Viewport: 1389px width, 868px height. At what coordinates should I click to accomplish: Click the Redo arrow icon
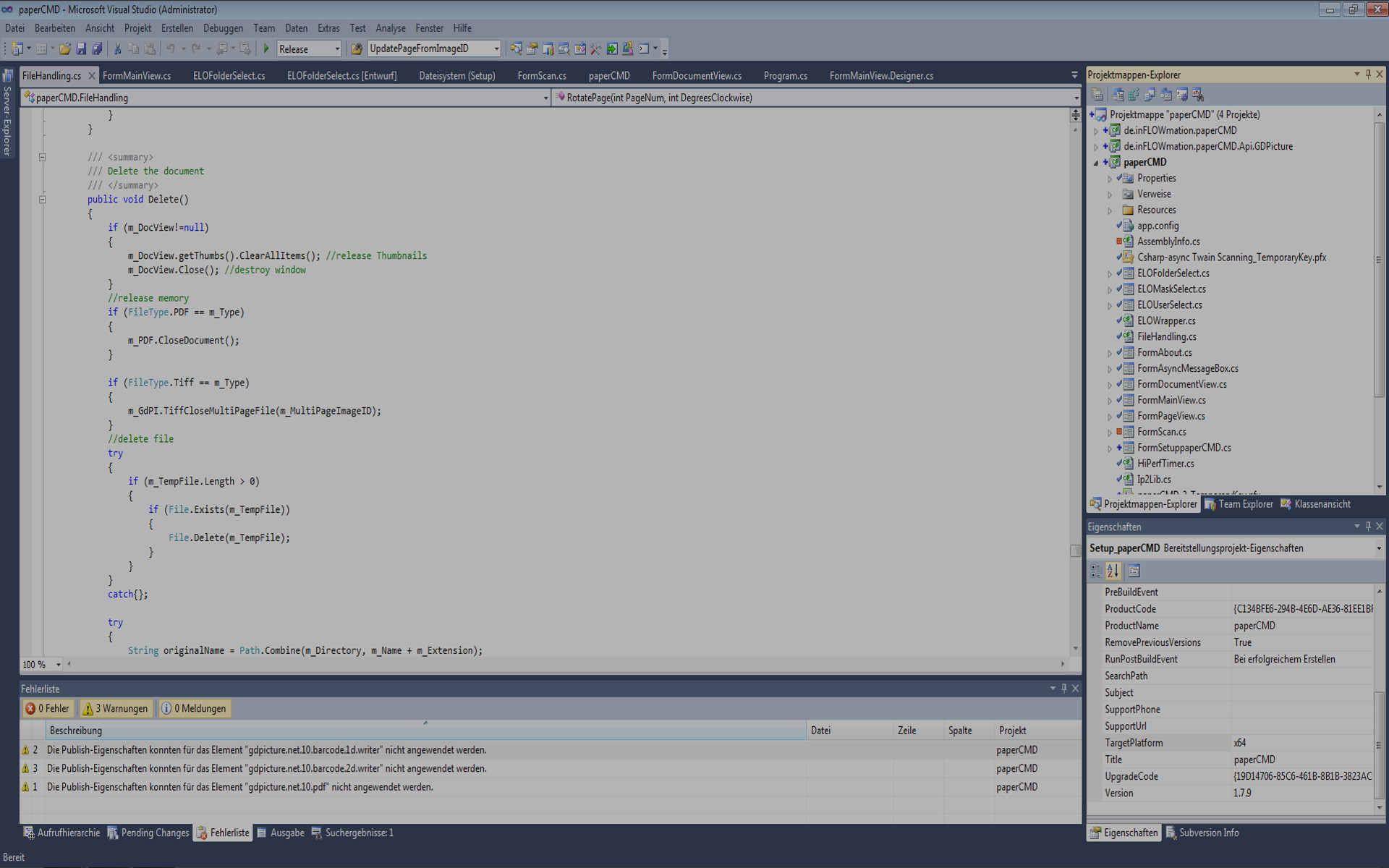click(195, 48)
